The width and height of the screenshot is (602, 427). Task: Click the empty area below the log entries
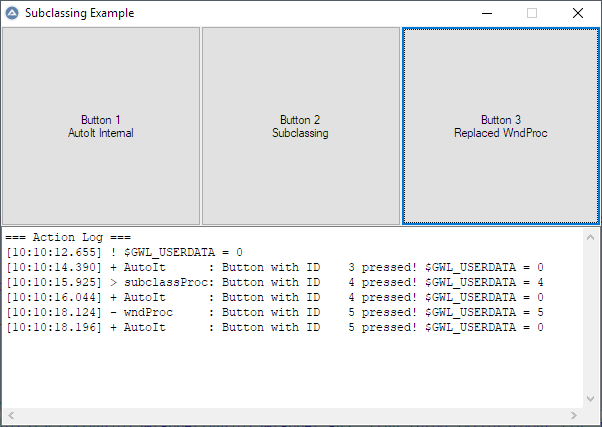(290, 370)
